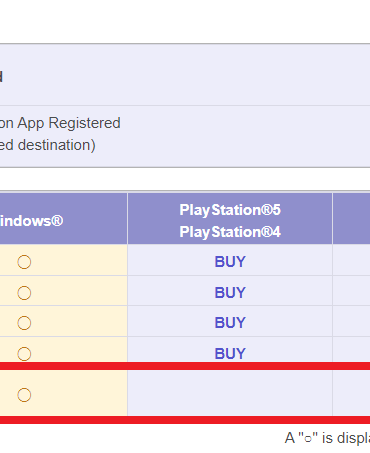Viewport: 370px width, 453px height.
Task: Click the empty cell right of the first BUY
Action: (x=351, y=260)
